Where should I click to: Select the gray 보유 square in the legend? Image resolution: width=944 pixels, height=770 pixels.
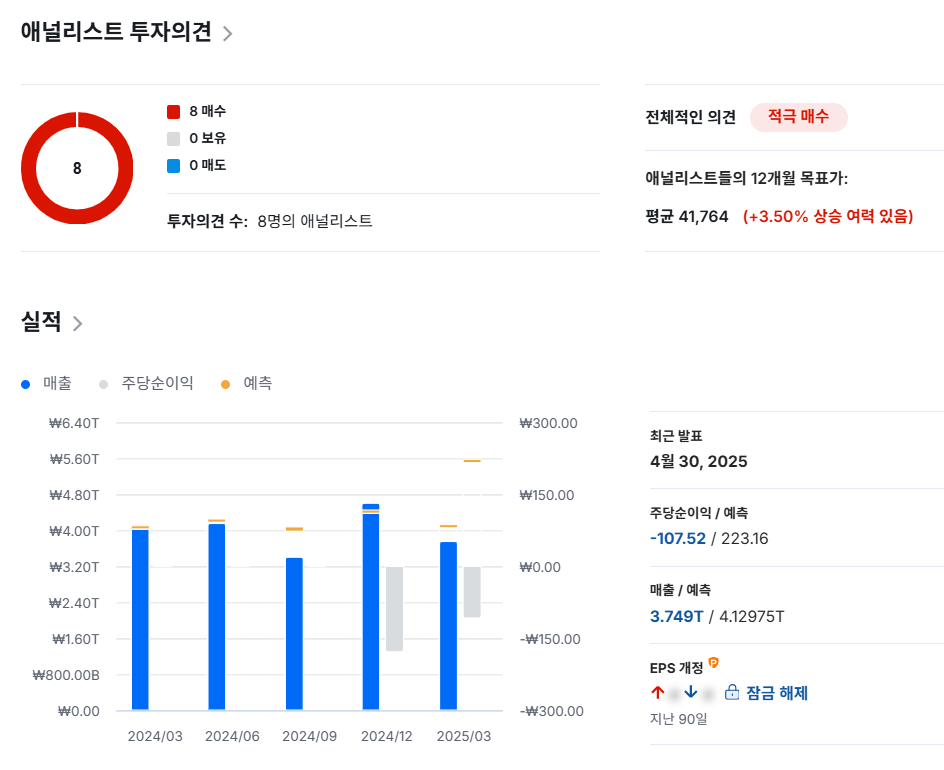tap(171, 139)
